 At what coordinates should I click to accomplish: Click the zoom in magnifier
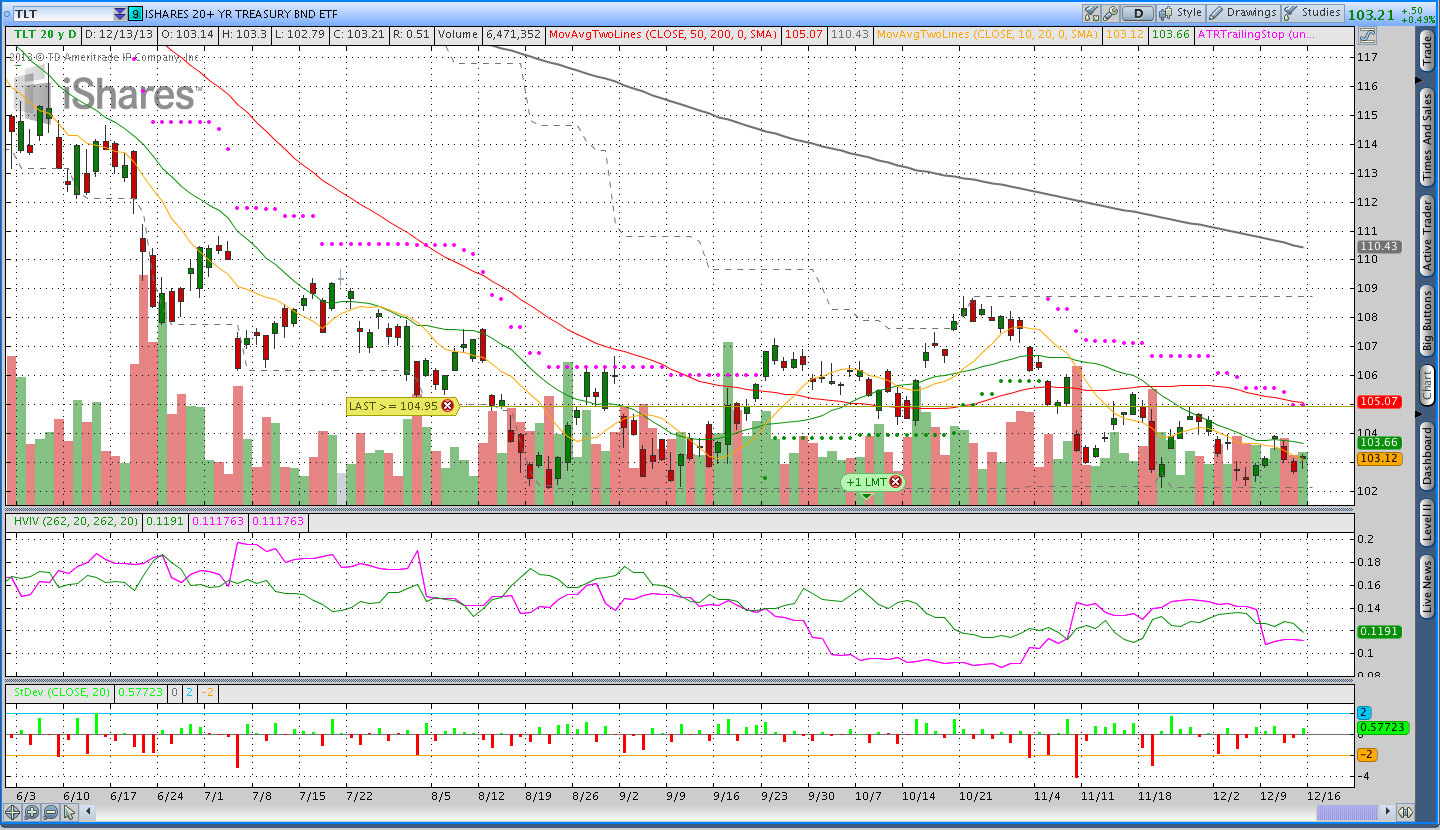(31, 812)
